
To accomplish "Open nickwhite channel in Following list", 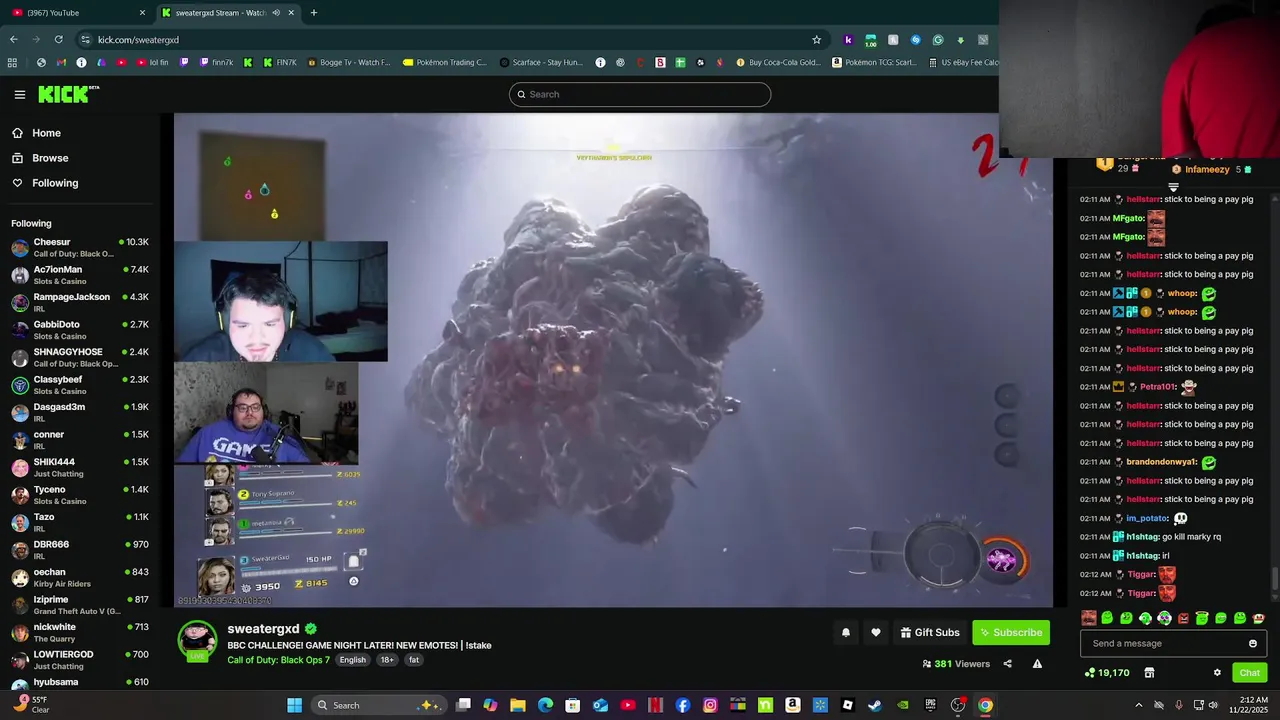I will [80, 632].
